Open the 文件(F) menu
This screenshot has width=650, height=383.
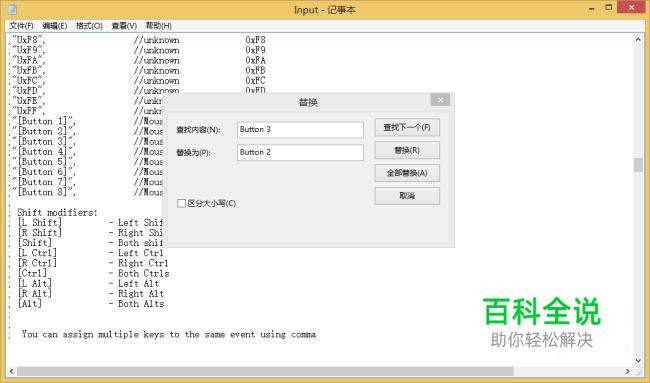pyautogui.click(x=21, y=26)
